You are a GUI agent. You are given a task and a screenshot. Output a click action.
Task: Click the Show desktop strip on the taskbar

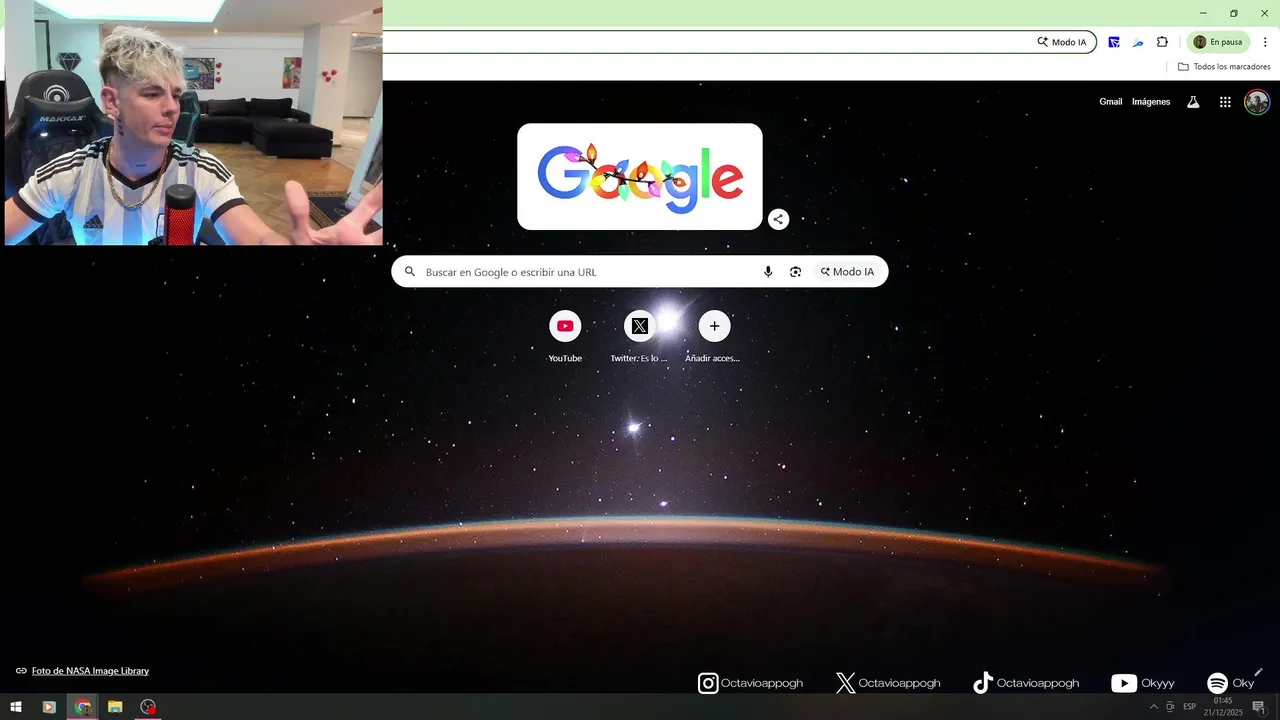tap(1277, 707)
